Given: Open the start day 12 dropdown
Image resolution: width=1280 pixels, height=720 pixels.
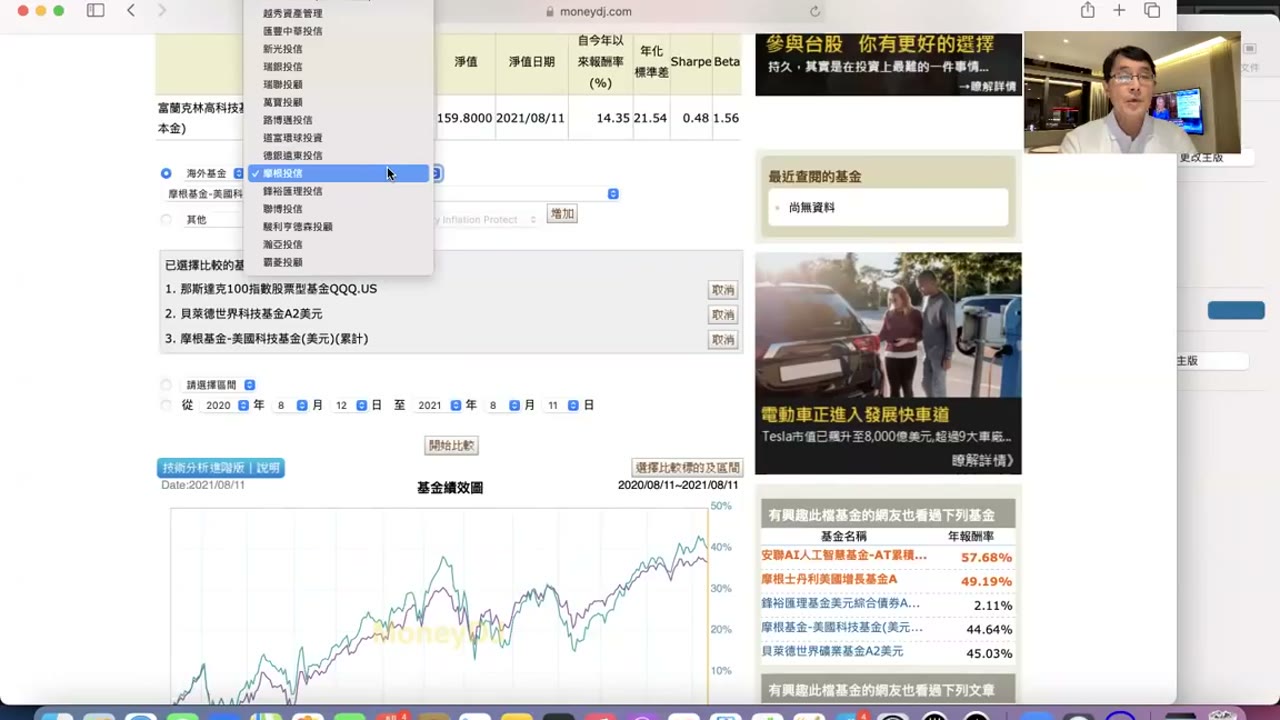Looking at the screenshot, I should (350, 405).
